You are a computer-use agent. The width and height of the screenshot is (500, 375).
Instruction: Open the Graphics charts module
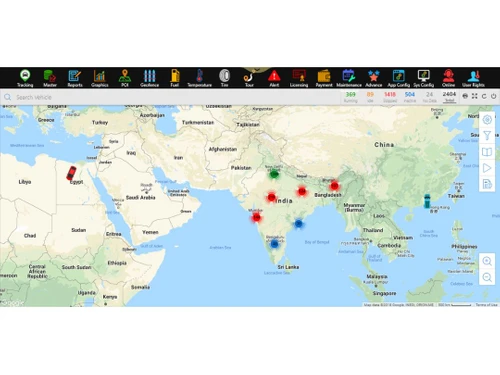[100, 78]
